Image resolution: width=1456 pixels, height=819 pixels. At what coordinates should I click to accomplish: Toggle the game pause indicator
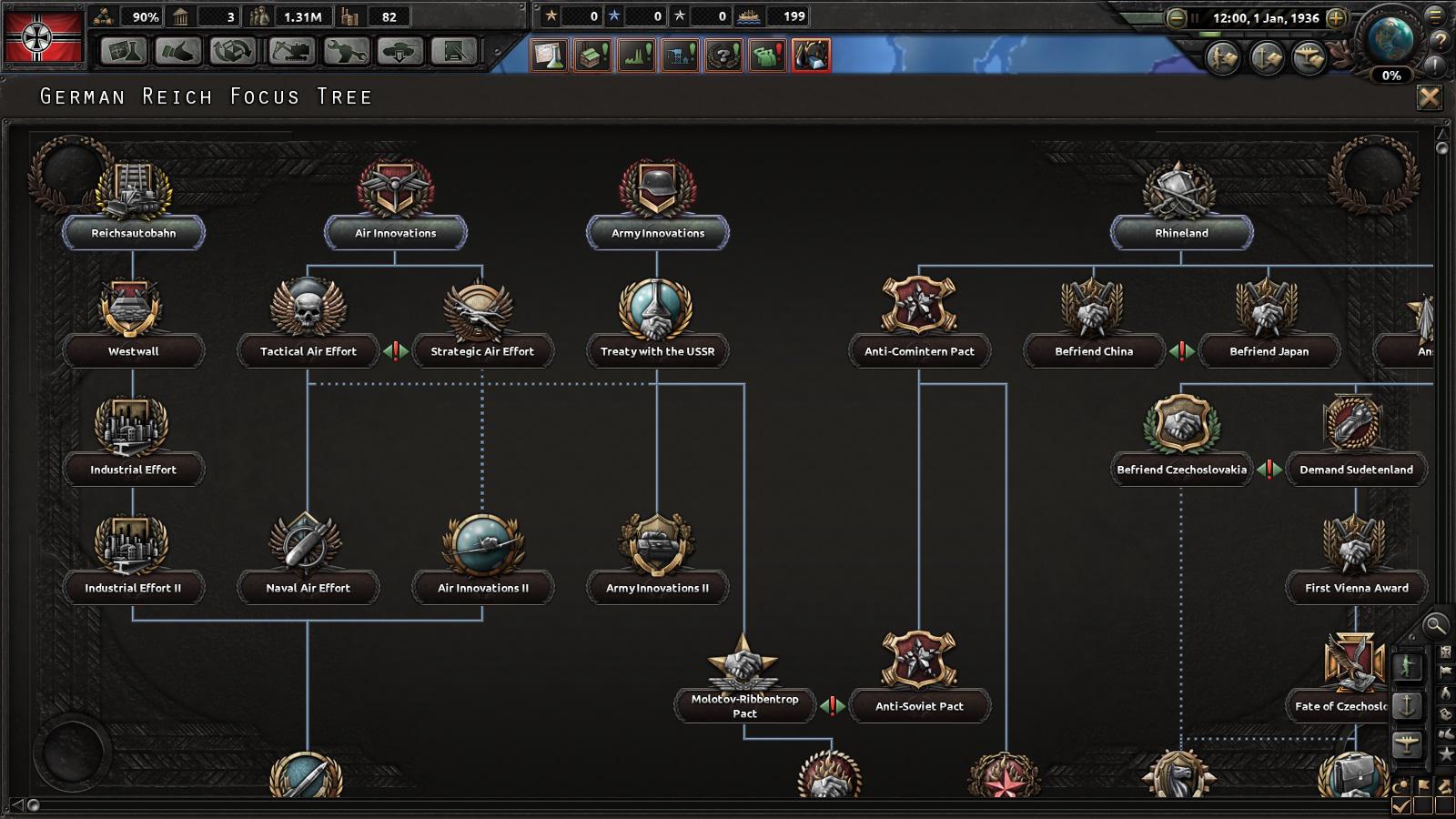click(1195, 17)
